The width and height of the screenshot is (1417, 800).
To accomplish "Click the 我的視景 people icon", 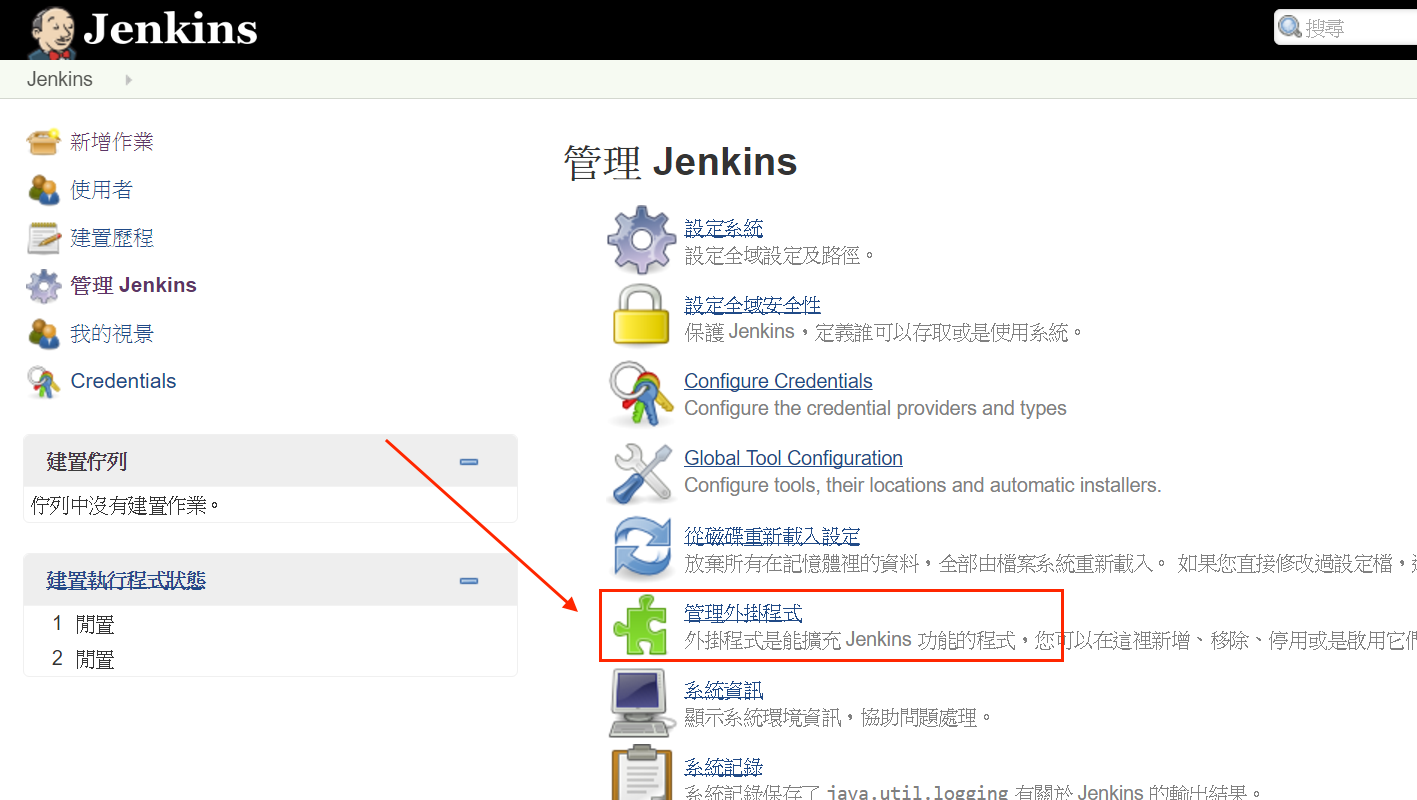I will (44, 334).
